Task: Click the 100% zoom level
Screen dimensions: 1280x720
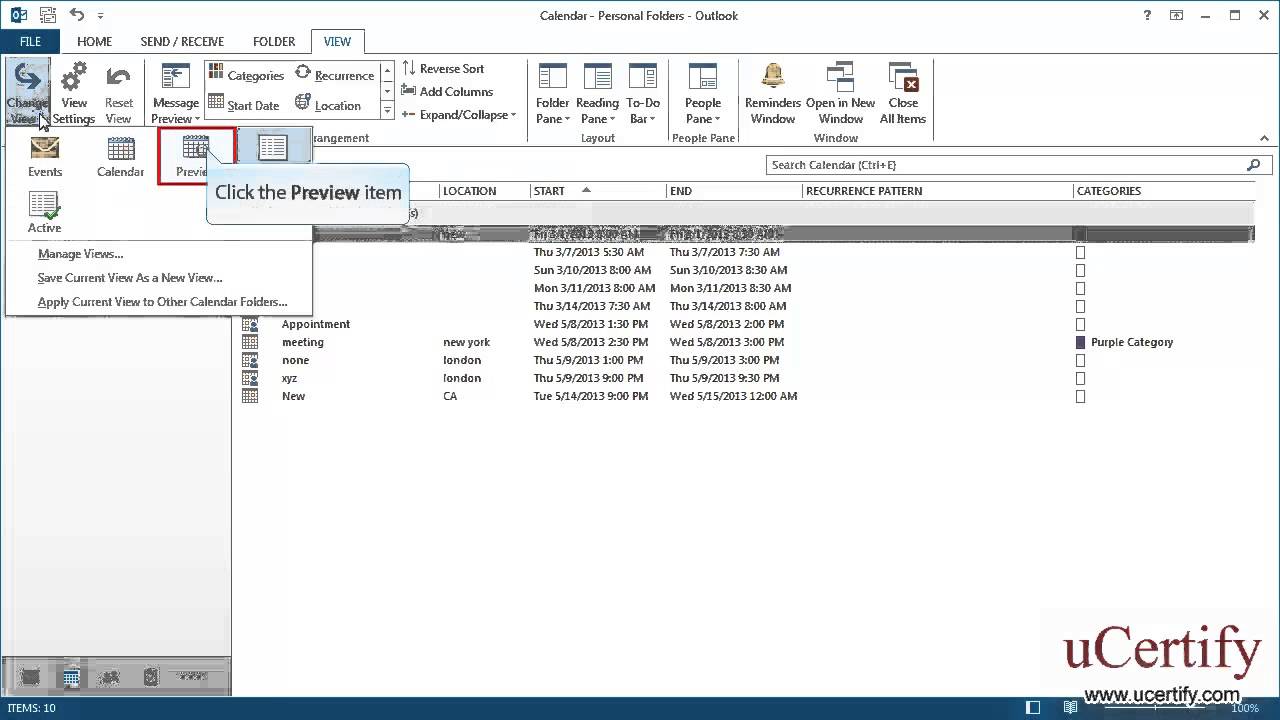Action: 1245,708
